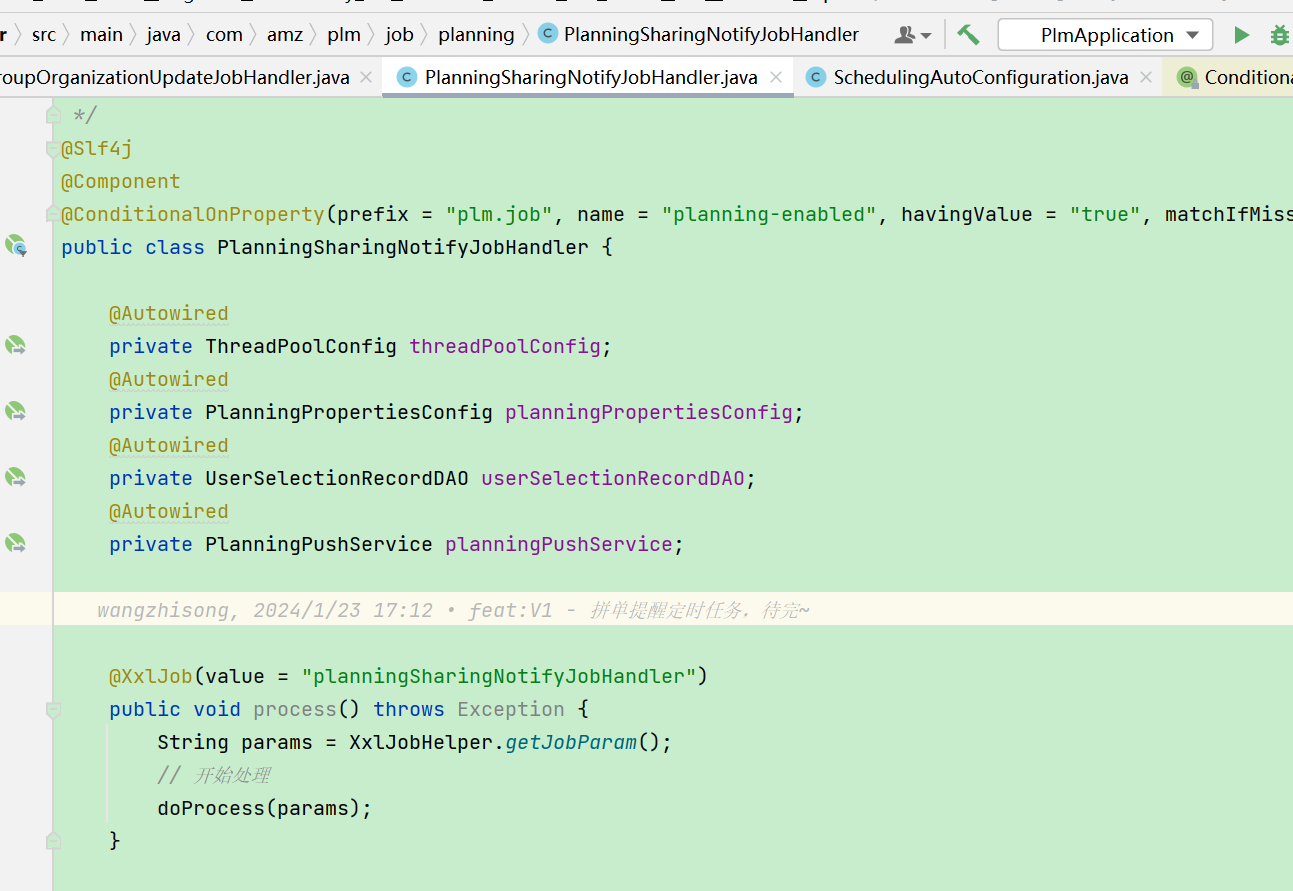Click the bean gutter icon next to planningPropertiesConfig
The height and width of the screenshot is (891, 1293).
[16, 411]
